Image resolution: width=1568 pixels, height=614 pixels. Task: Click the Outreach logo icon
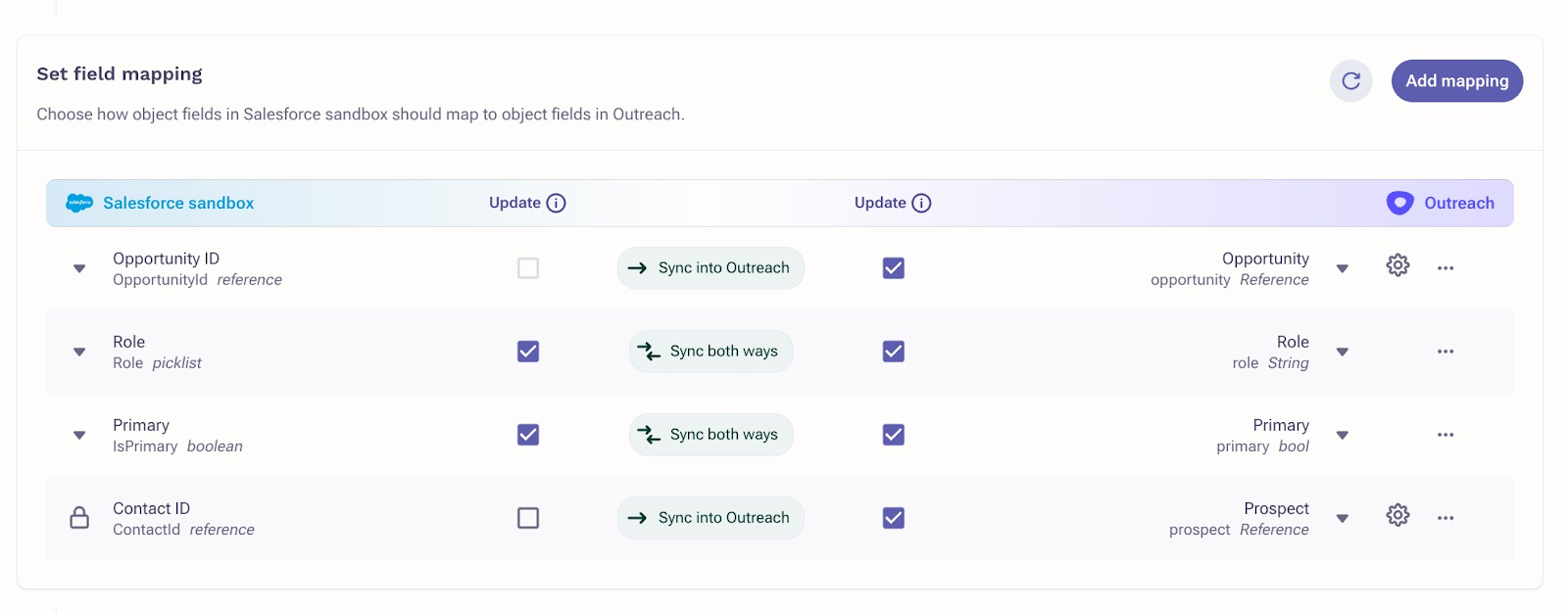(1399, 203)
